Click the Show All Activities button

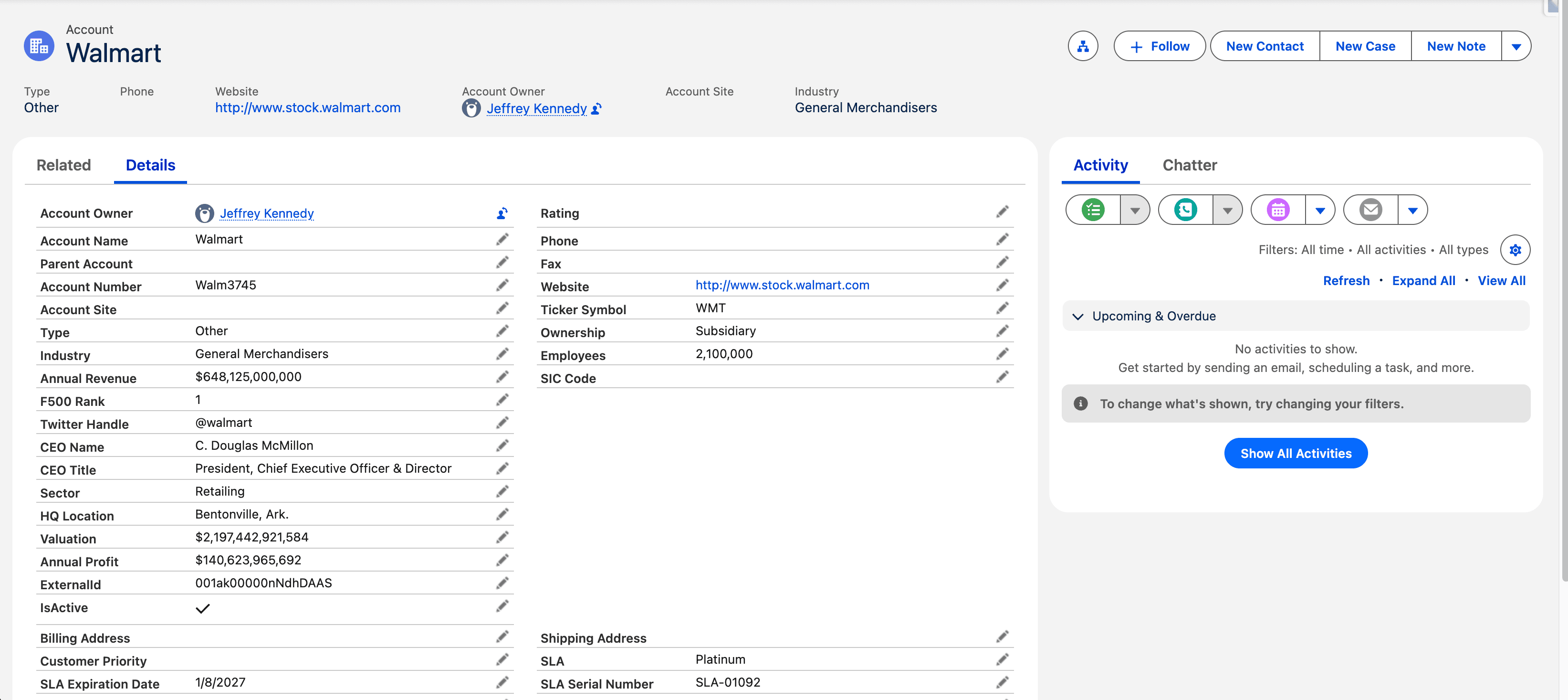pyautogui.click(x=1296, y=453)
